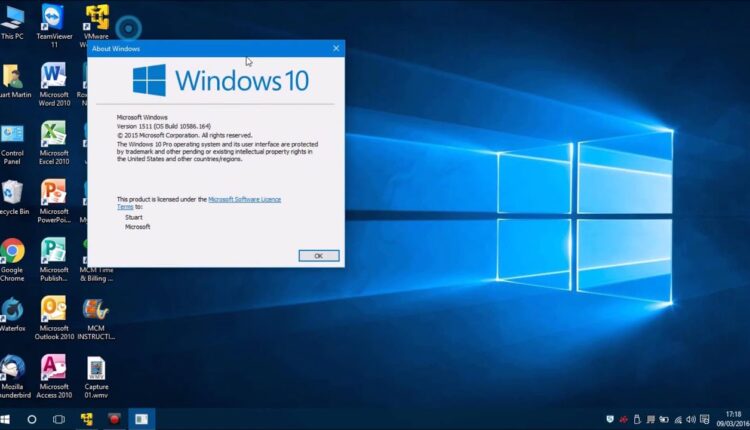Click the taskbar clock showing 17:18
This screenshot has width=750, height=430.
click(733, 418)
